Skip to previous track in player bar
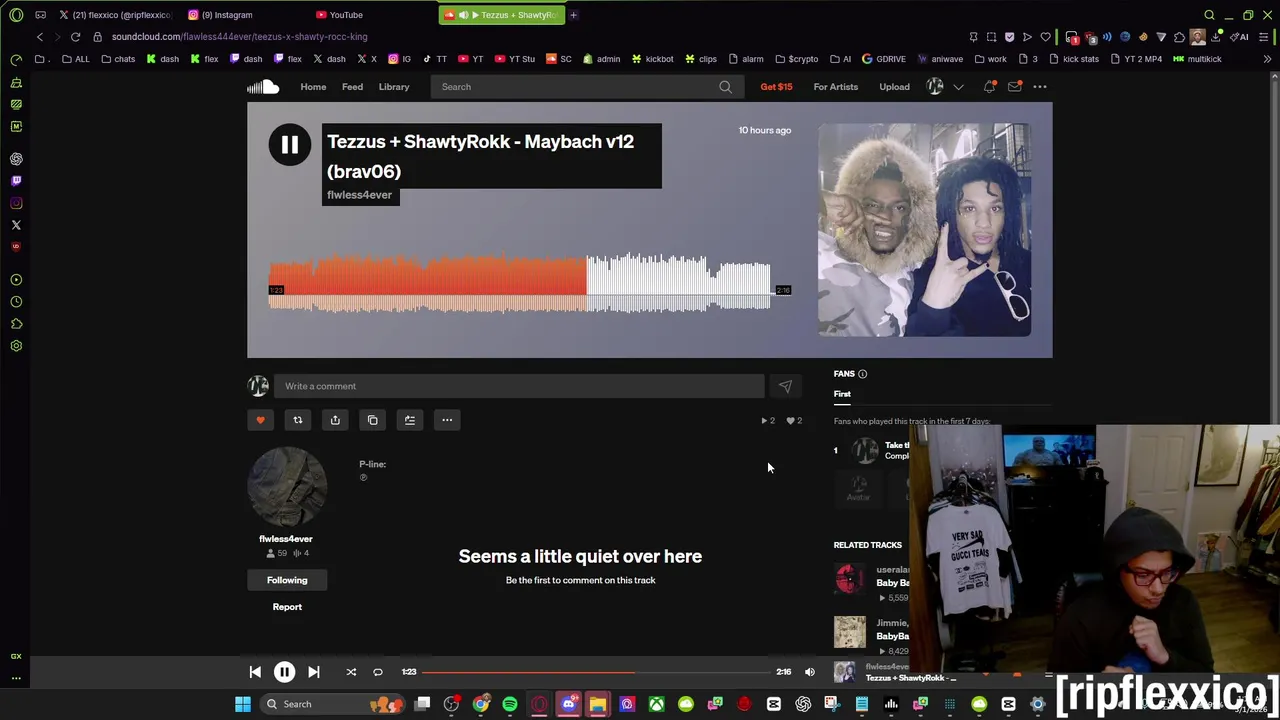The height and width of the screenshot is (720, 1280). coord(255,672)
